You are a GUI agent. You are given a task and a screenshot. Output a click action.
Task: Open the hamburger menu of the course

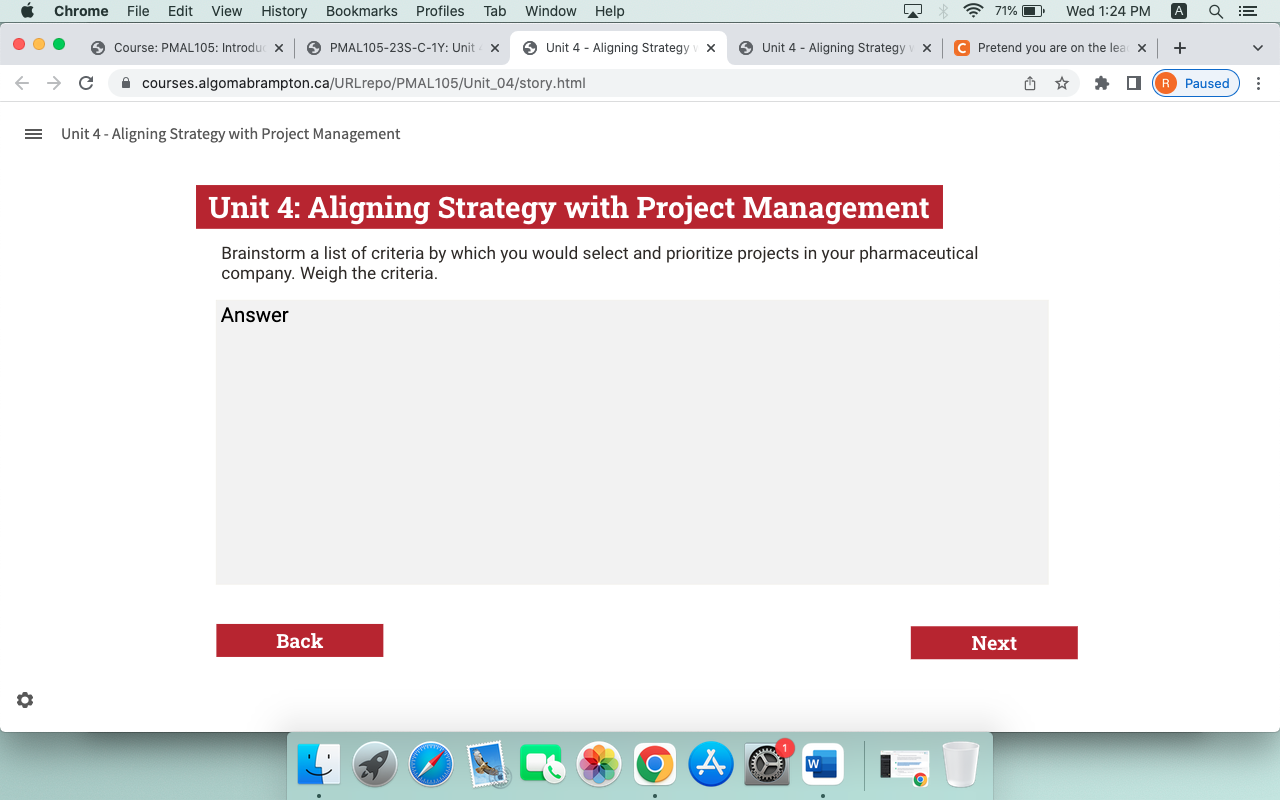pyautogui.click(x=33, y=134)
